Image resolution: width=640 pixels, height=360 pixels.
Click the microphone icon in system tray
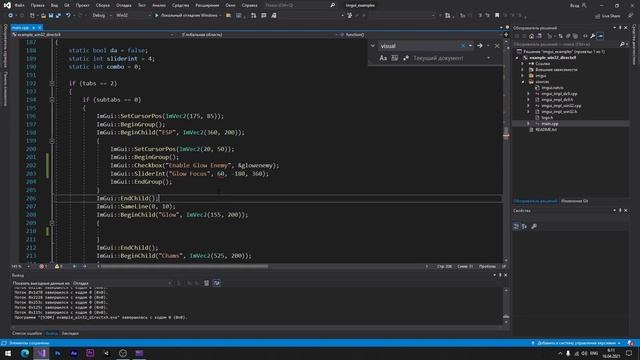[568, 353]
